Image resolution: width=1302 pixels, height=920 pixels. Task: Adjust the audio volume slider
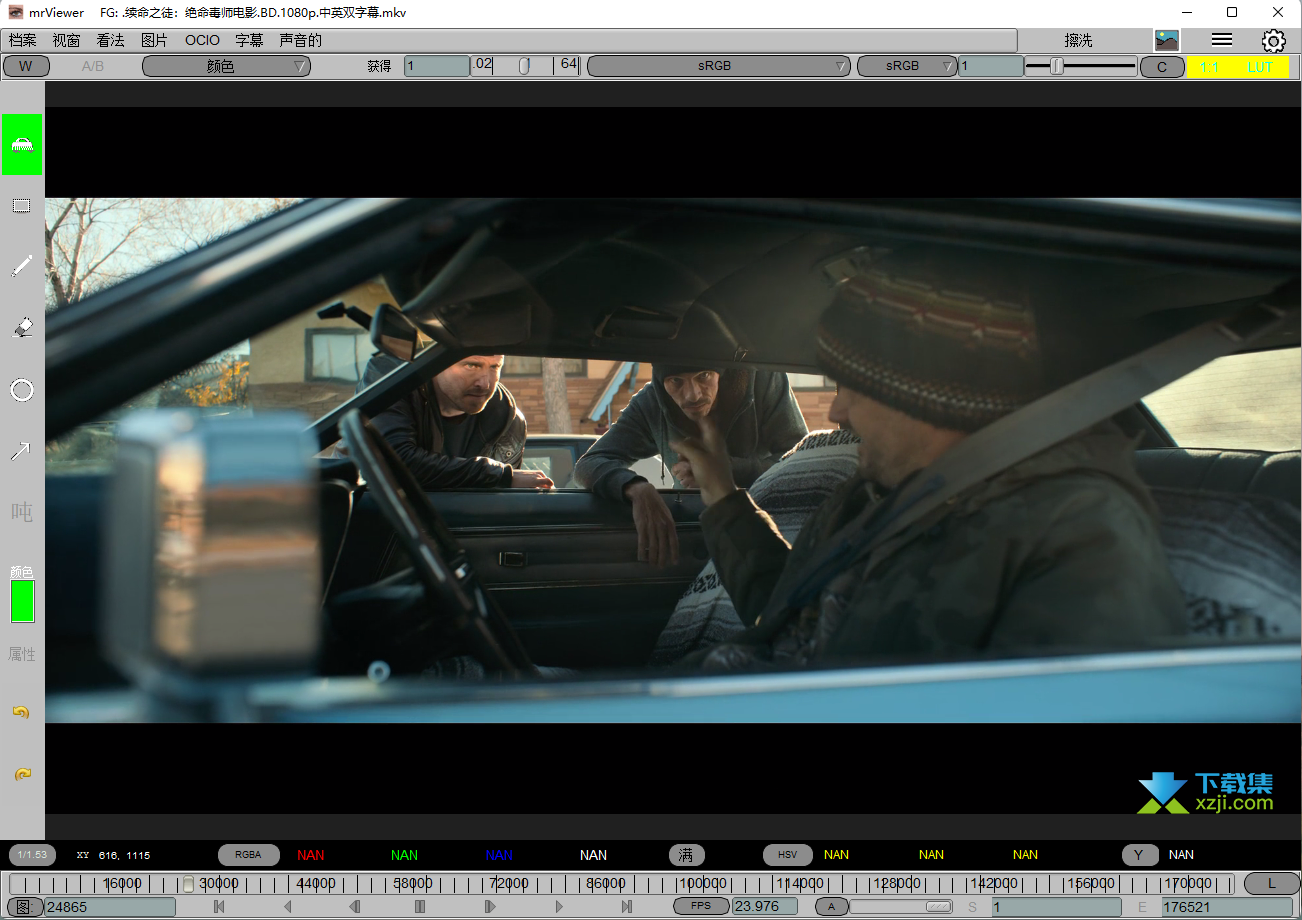[x=901, y=906]
